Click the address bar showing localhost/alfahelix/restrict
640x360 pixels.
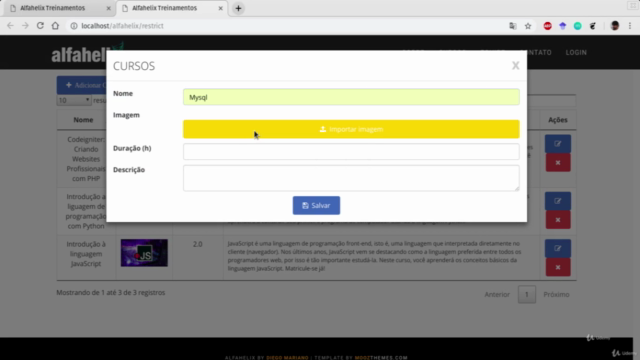(x=286, y=26)
